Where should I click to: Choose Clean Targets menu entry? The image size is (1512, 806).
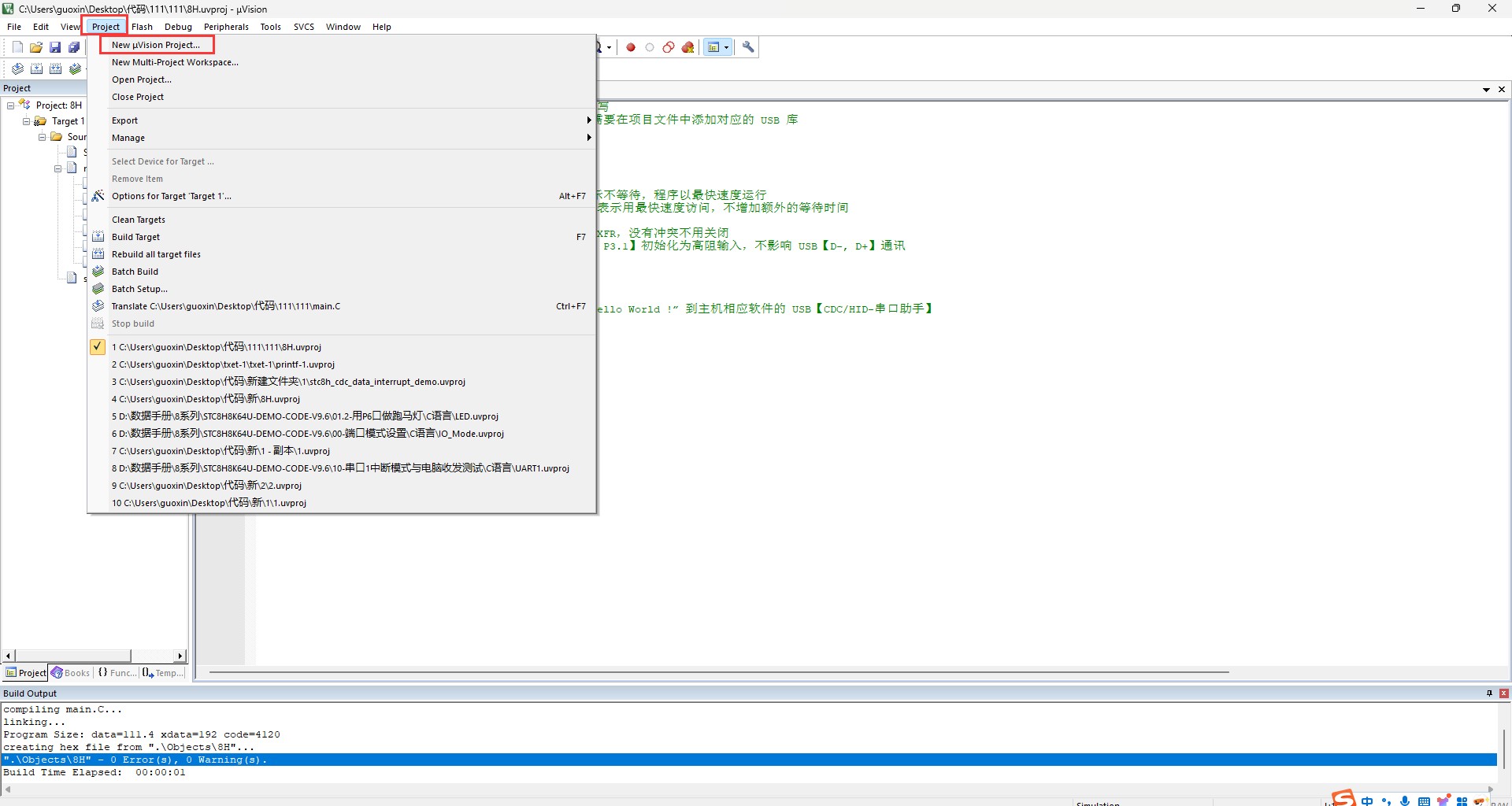342,220
